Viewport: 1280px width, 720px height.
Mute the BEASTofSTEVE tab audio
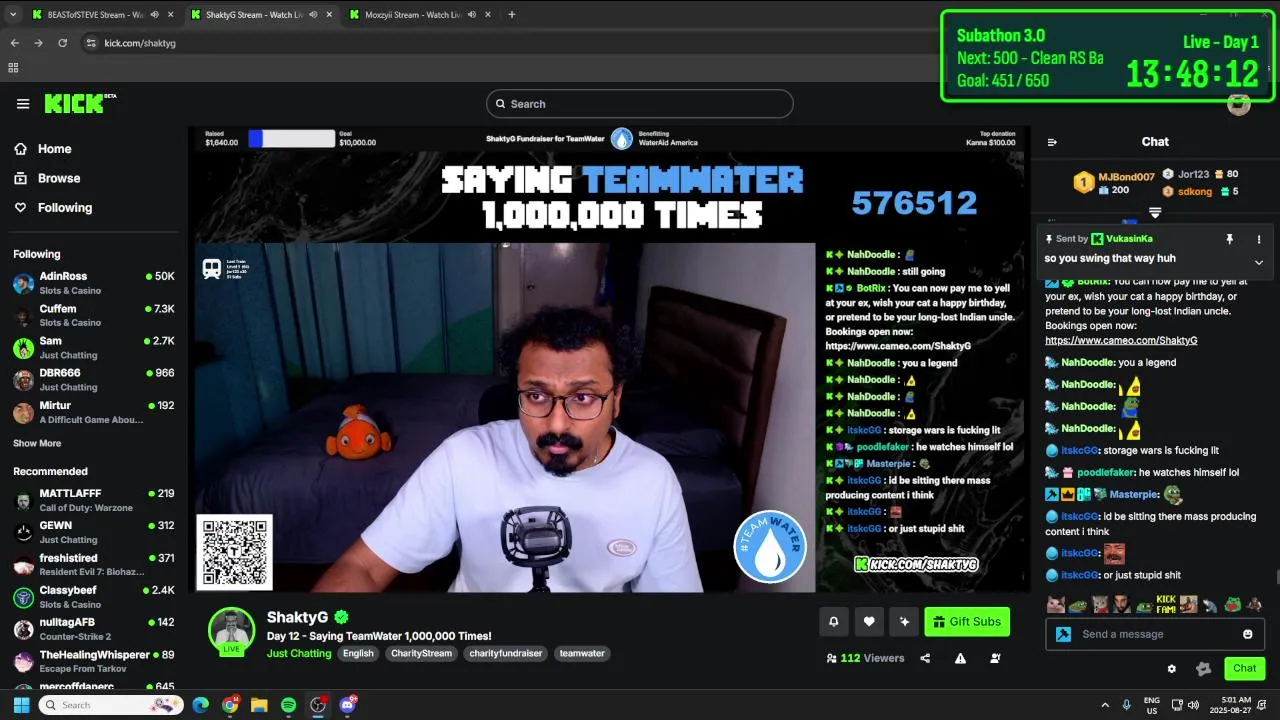(154, 15)
